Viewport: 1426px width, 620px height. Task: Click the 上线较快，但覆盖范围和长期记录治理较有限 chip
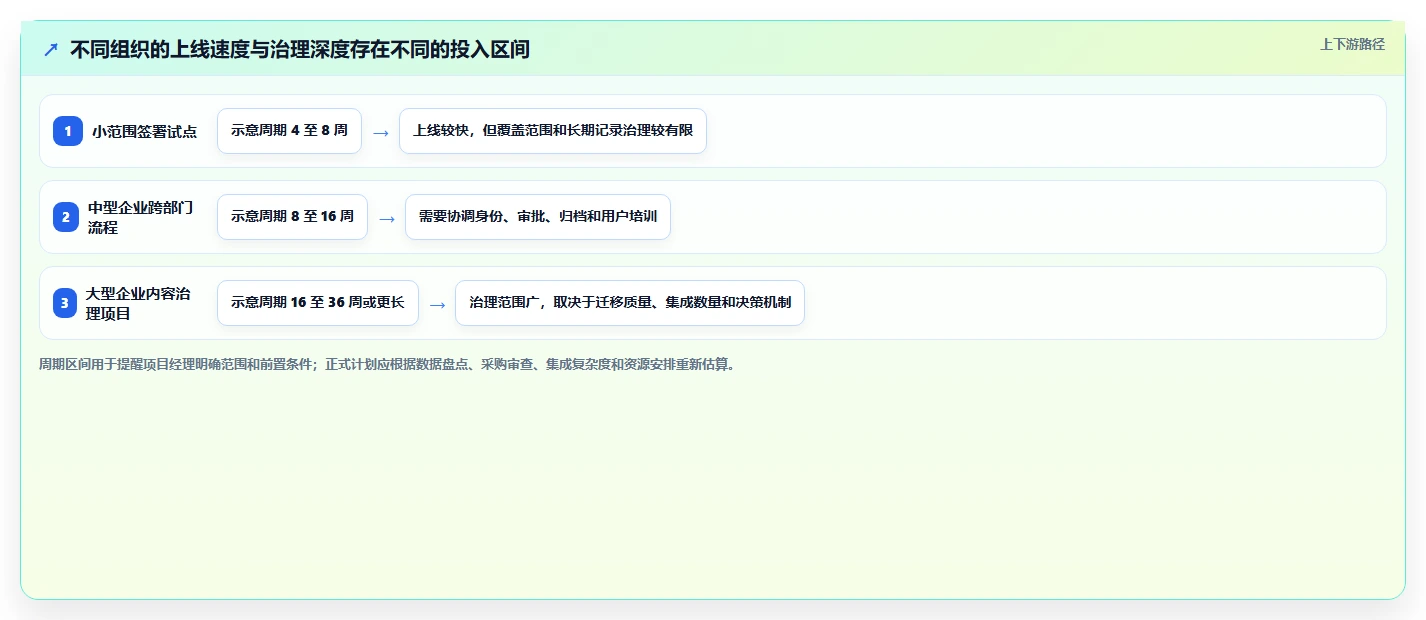pos(553,131)
